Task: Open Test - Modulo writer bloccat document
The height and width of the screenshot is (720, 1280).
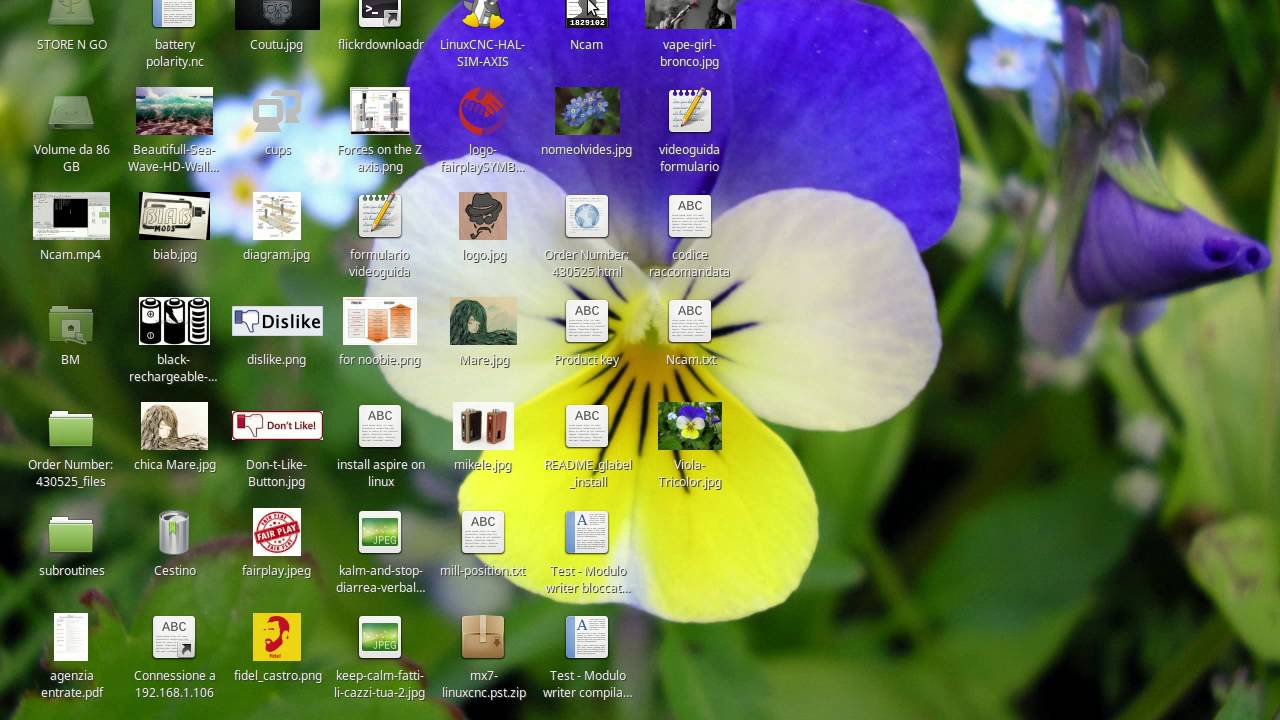Action: coord(586,532)
